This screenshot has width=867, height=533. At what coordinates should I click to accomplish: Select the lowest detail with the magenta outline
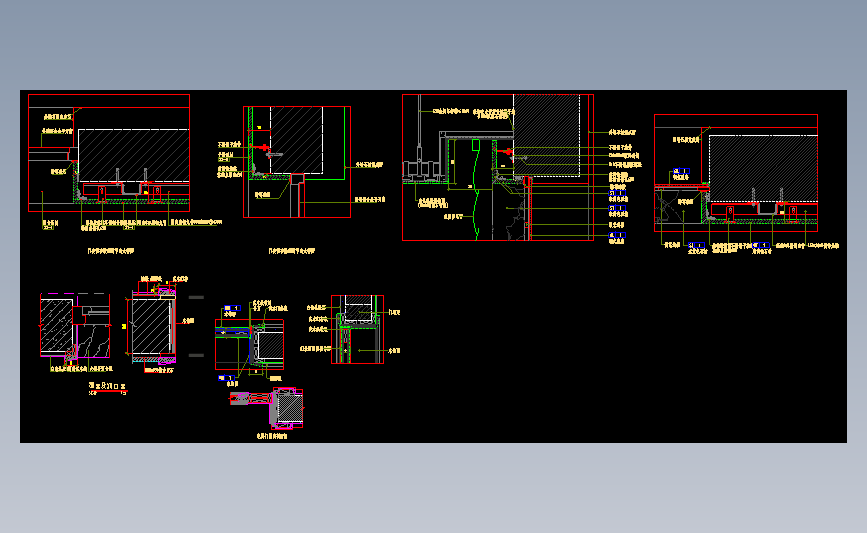tap(267, 407)
